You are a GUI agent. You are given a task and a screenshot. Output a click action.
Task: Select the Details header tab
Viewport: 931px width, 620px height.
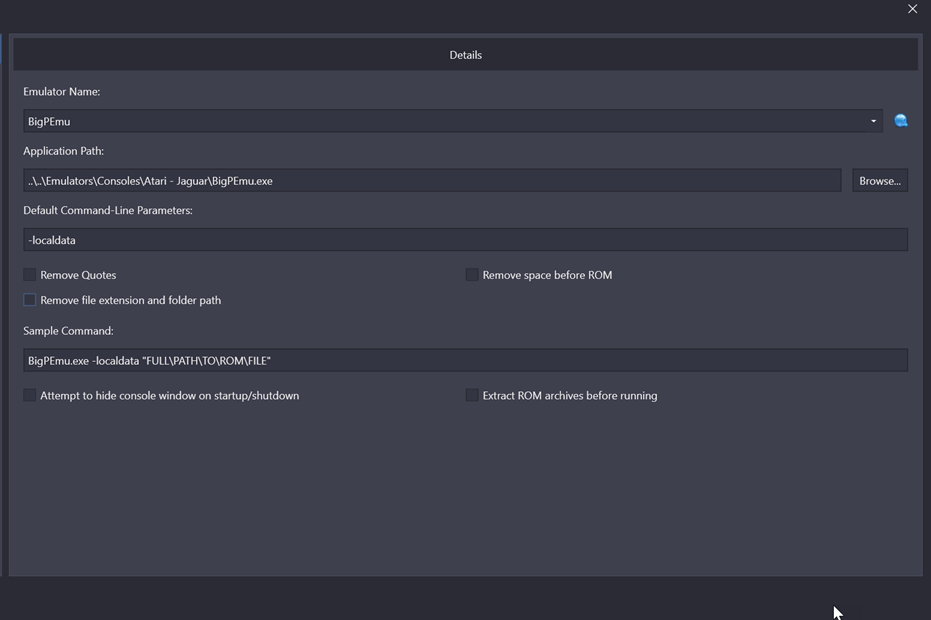466,55
